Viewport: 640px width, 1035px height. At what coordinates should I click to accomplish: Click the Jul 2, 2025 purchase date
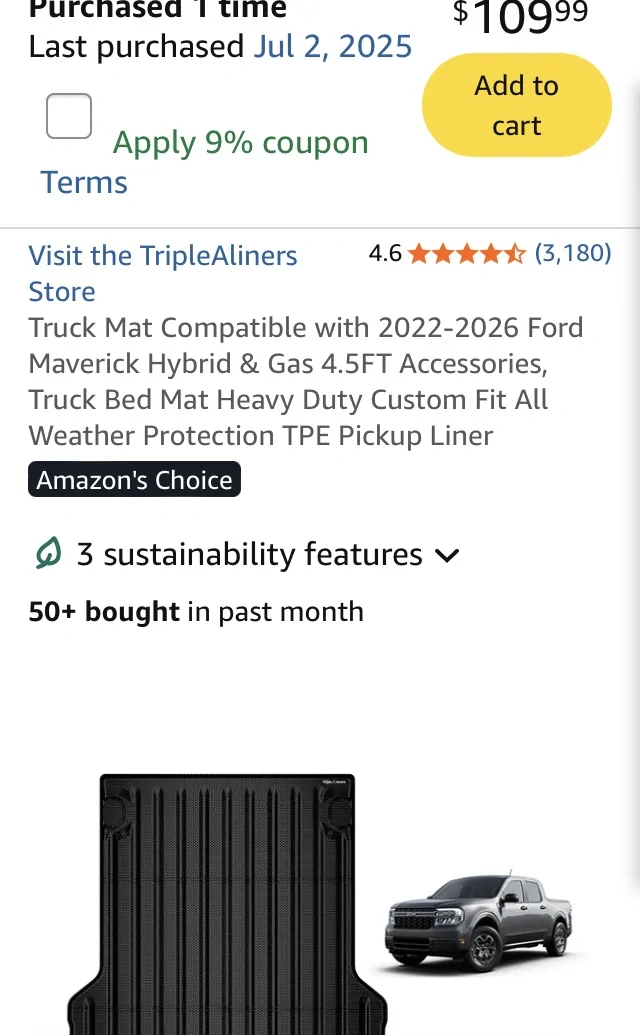point(333,47)
